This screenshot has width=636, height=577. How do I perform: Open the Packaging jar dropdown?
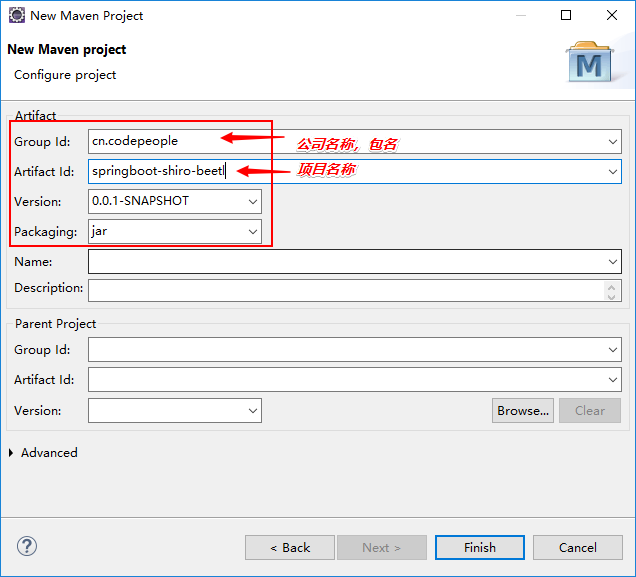coord(253,232)
